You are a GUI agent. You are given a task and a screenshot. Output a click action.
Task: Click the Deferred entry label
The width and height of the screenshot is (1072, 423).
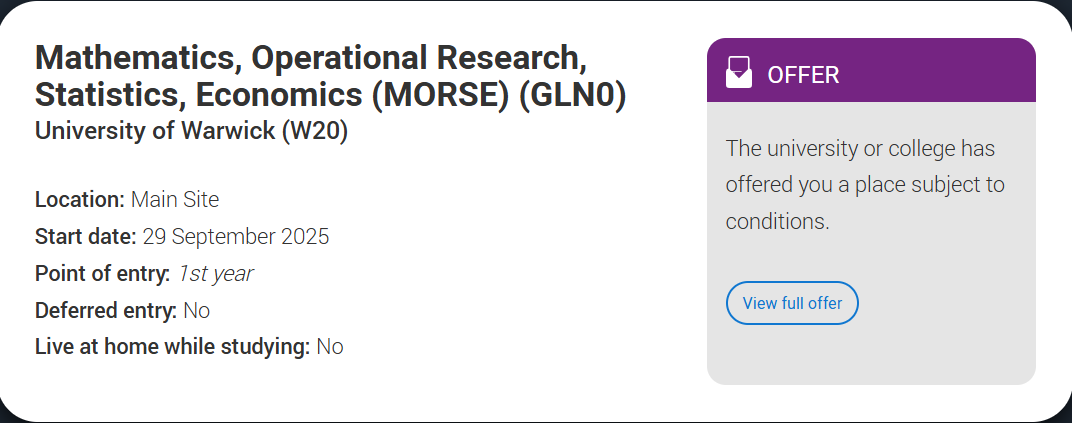(x=106, y=311)
